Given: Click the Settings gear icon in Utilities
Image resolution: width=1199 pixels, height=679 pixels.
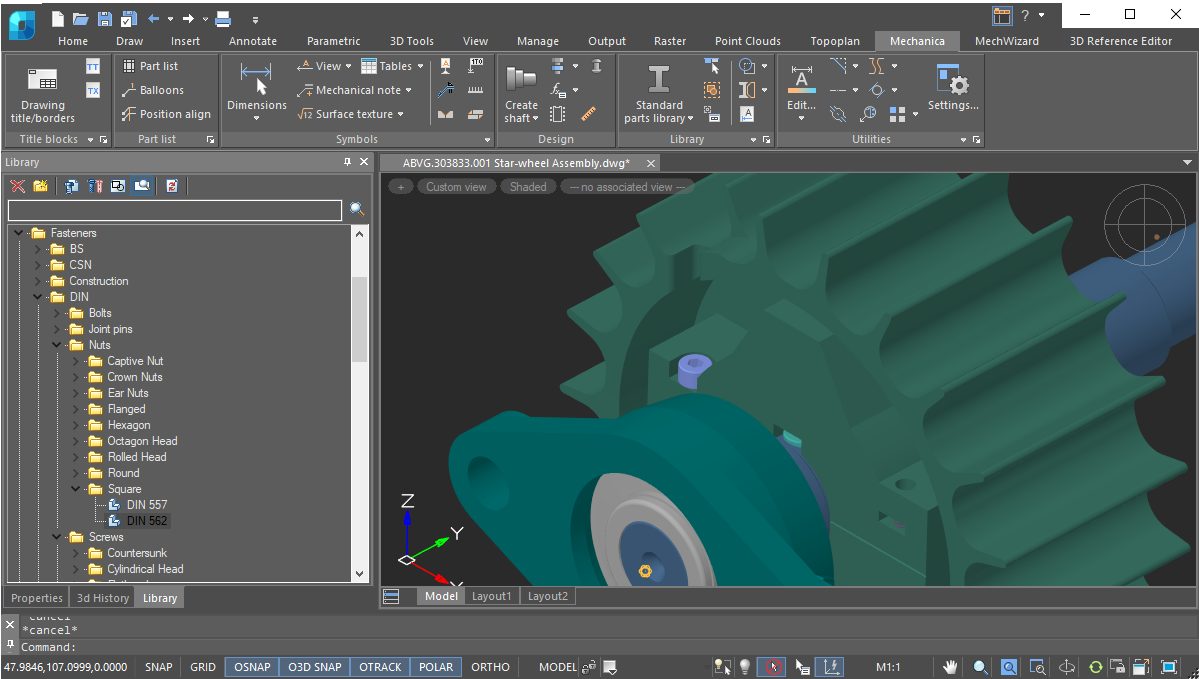Looking at the screenshot, I should (x=952, y=80).
